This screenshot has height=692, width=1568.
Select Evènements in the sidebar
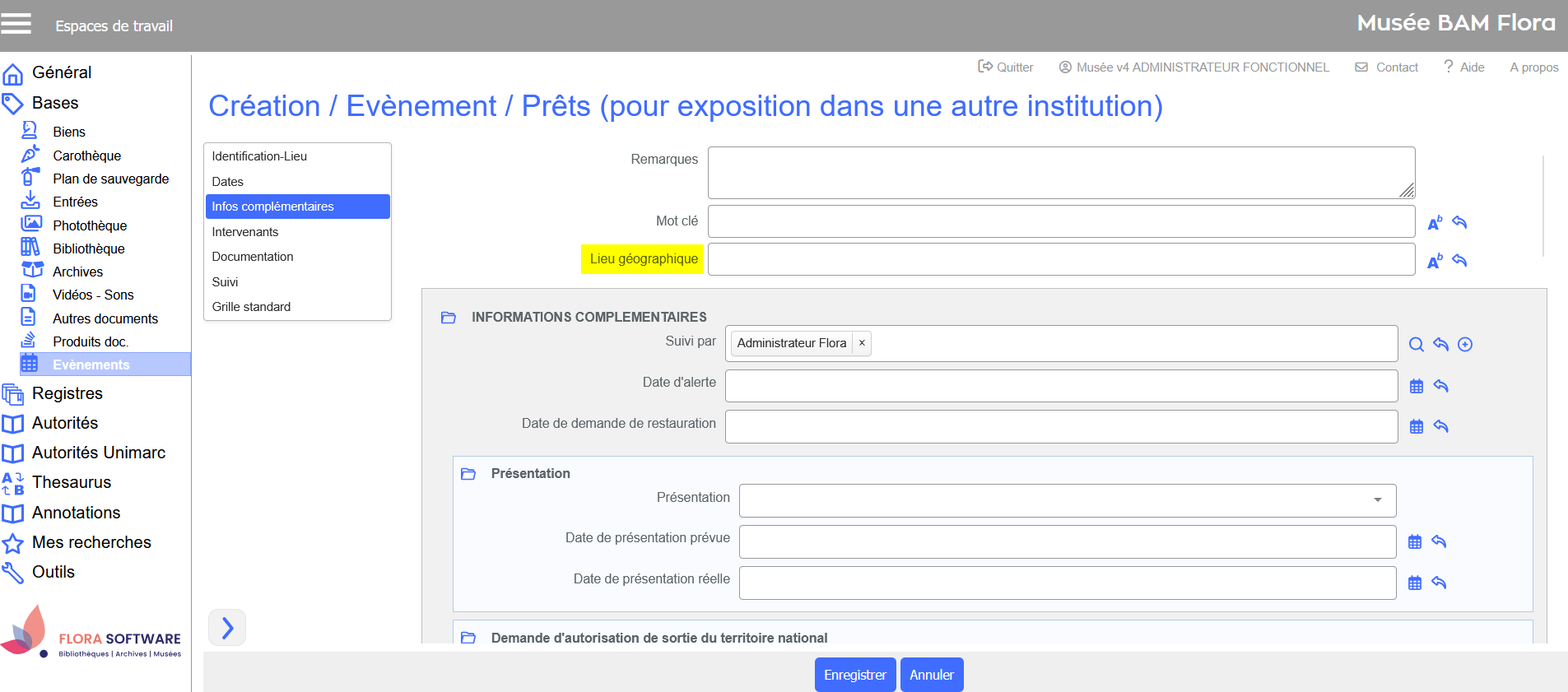pyautogui.click(x=105, y=365)
